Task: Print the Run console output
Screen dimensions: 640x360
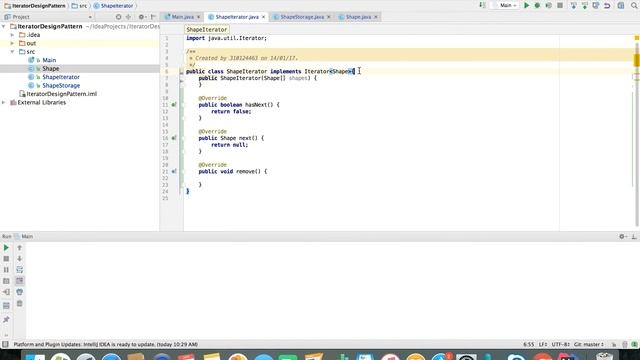Action: (x=19, y=292)
